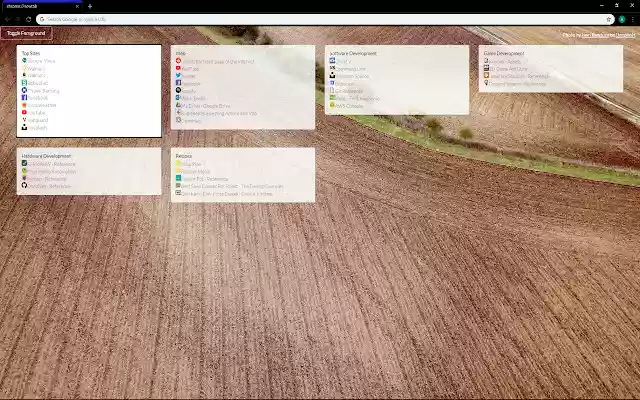Viewport: 640px width, 400px height.
Task: Click the Software Development panel heading
Action: point(353,53)
